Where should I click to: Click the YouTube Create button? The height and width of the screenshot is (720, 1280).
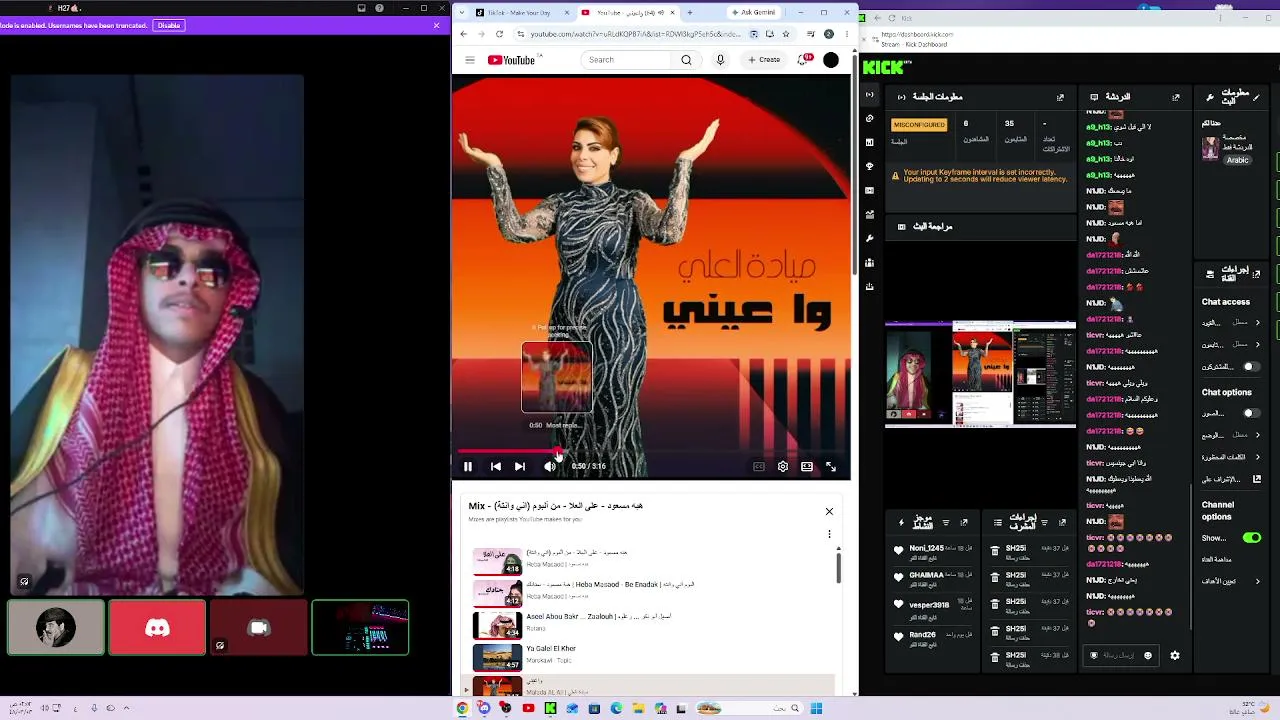point(764,60)
